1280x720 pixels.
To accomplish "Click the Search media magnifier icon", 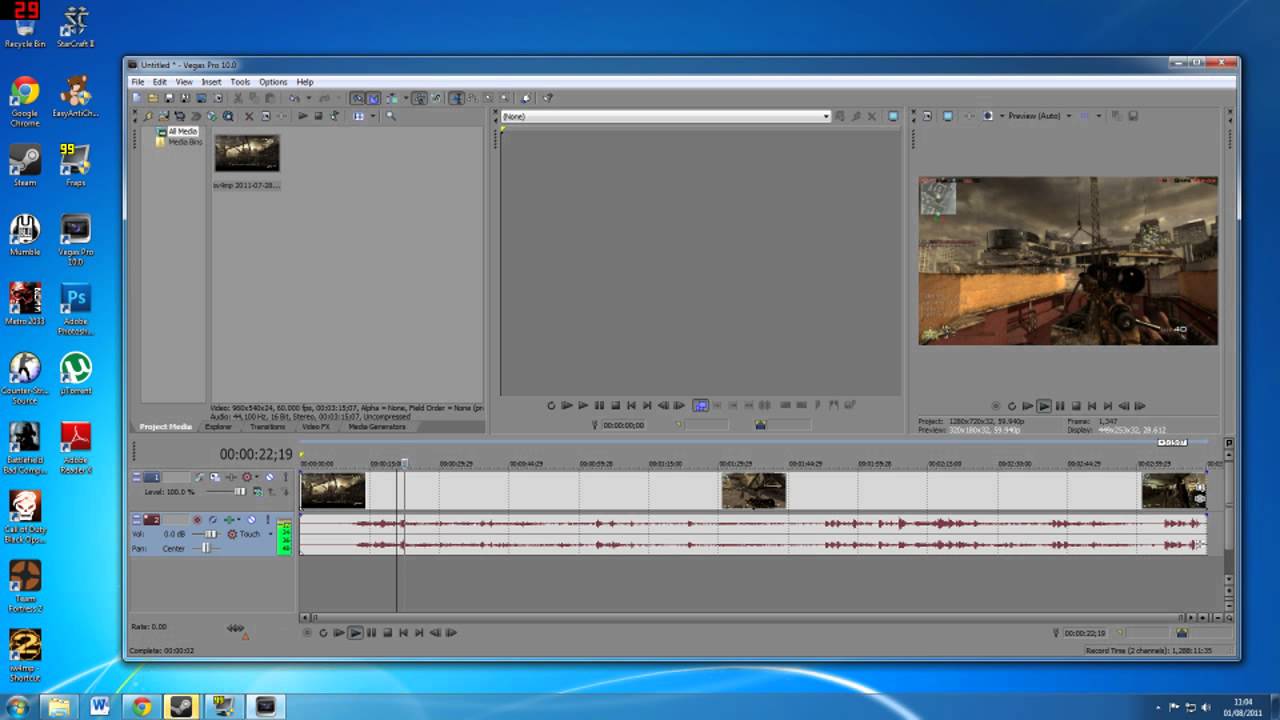I will 390,116.
